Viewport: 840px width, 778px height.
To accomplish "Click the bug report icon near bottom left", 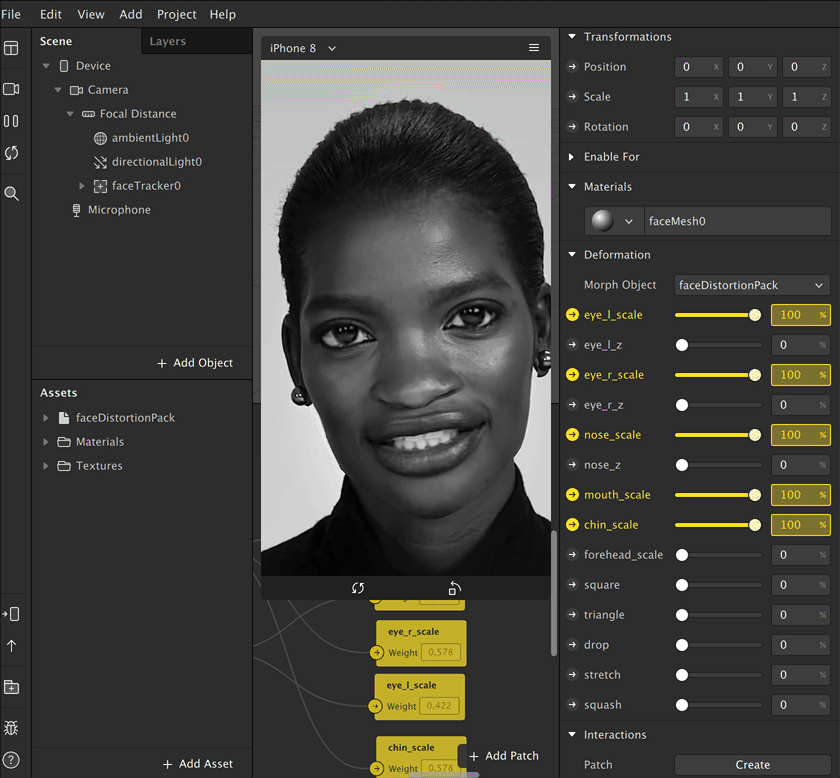I will [13, 728].
